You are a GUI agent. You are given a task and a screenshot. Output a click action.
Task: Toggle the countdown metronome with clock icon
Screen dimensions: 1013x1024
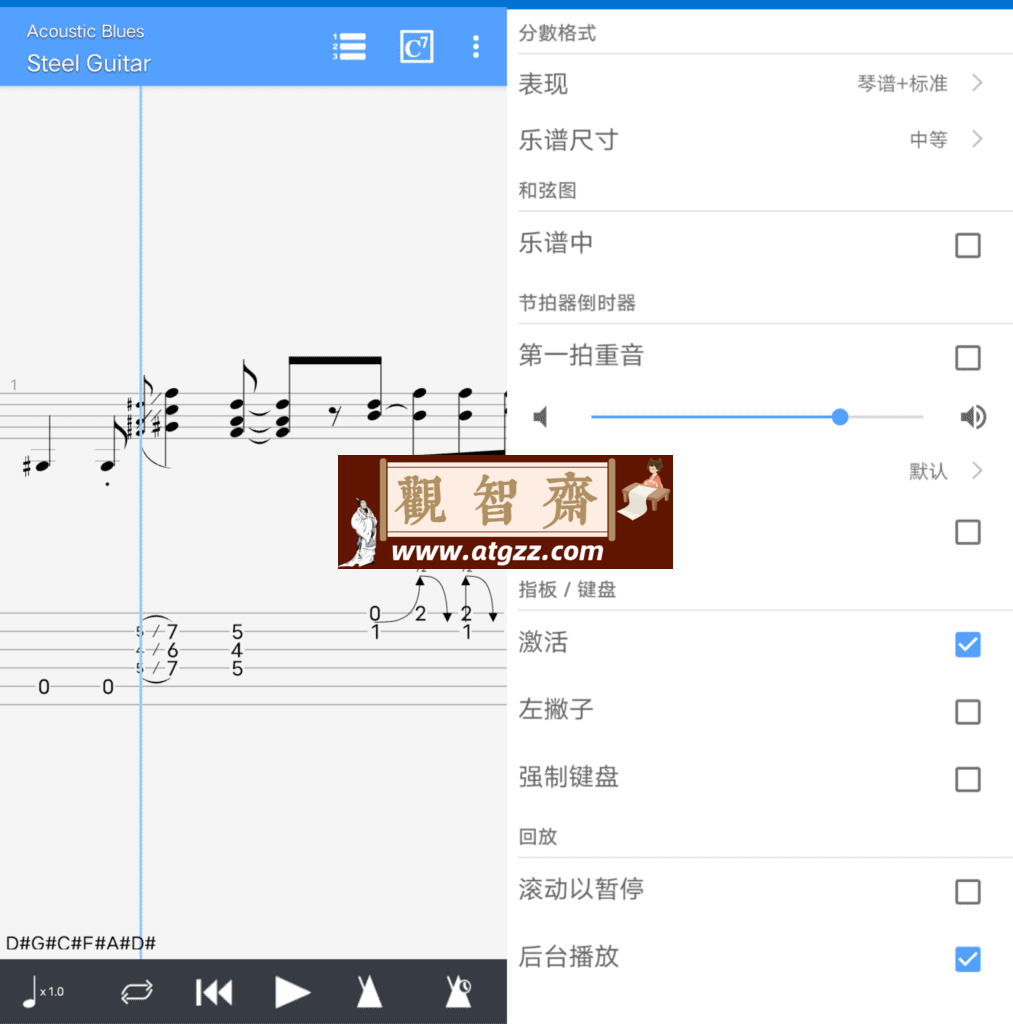click(458, 993)
